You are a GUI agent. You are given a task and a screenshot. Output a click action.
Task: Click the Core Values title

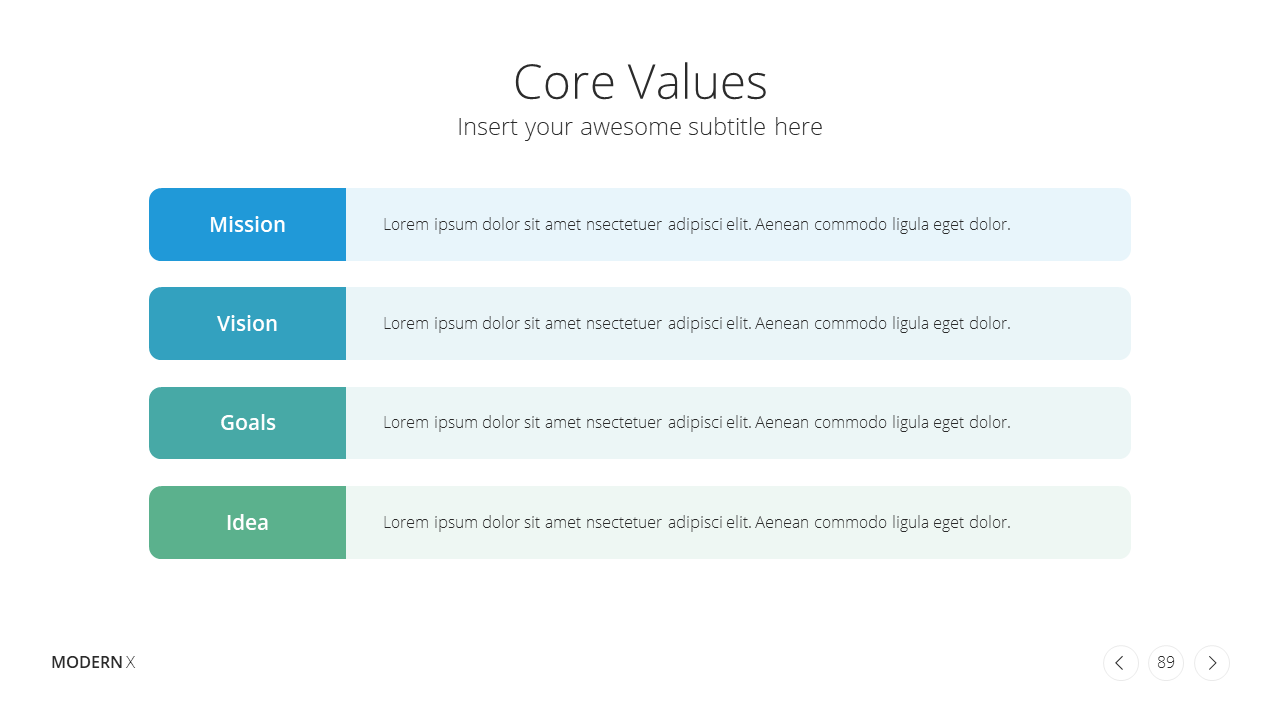tap(640, 82)
